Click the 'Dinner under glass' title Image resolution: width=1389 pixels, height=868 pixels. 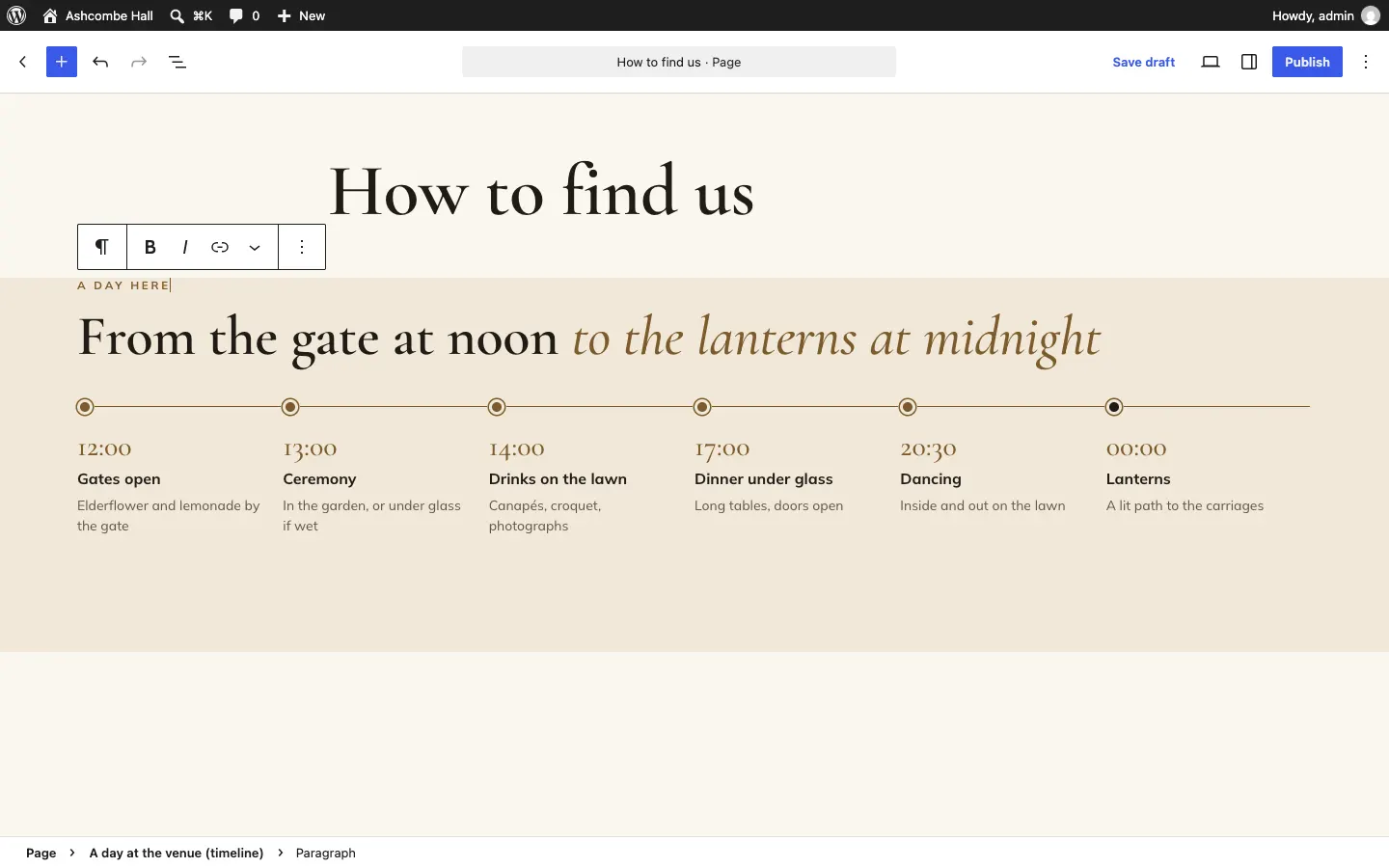[763, 479]
